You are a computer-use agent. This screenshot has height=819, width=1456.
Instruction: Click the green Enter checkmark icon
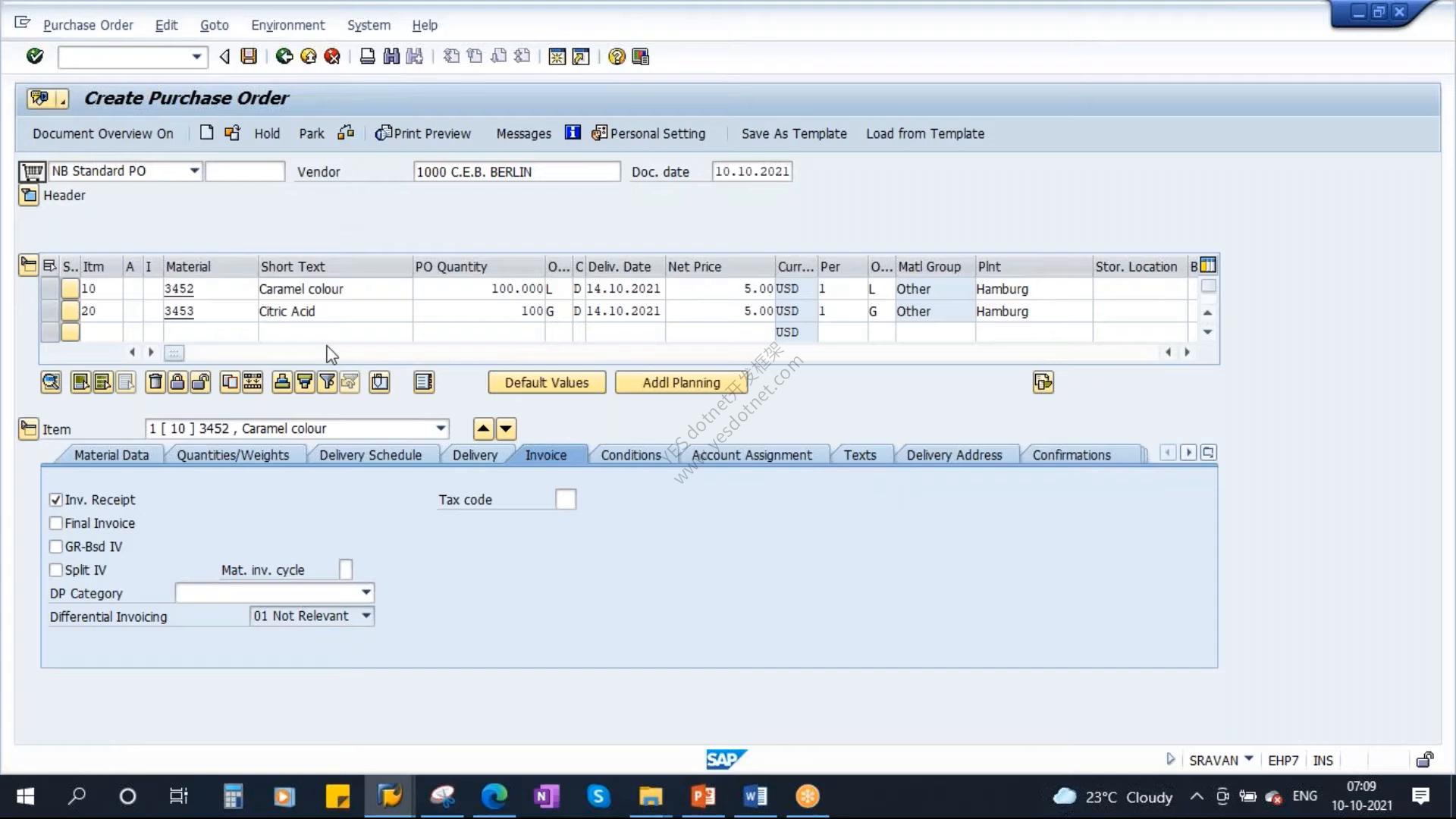click(35, 56)
